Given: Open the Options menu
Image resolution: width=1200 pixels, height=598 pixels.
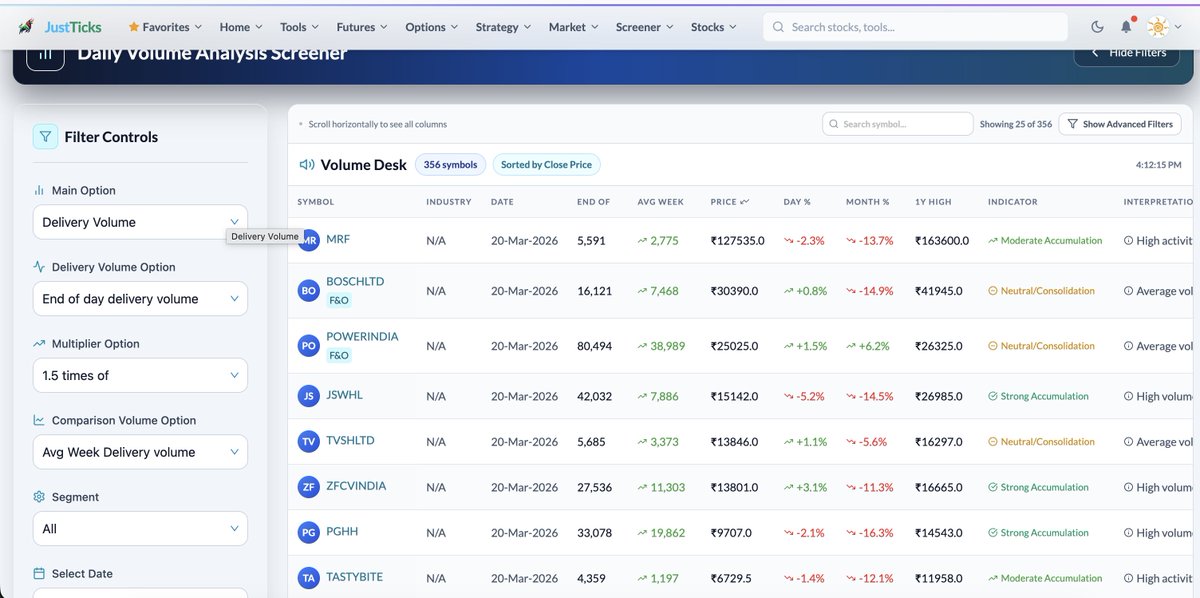Looking at the screenshot, I should click(432, 27).
